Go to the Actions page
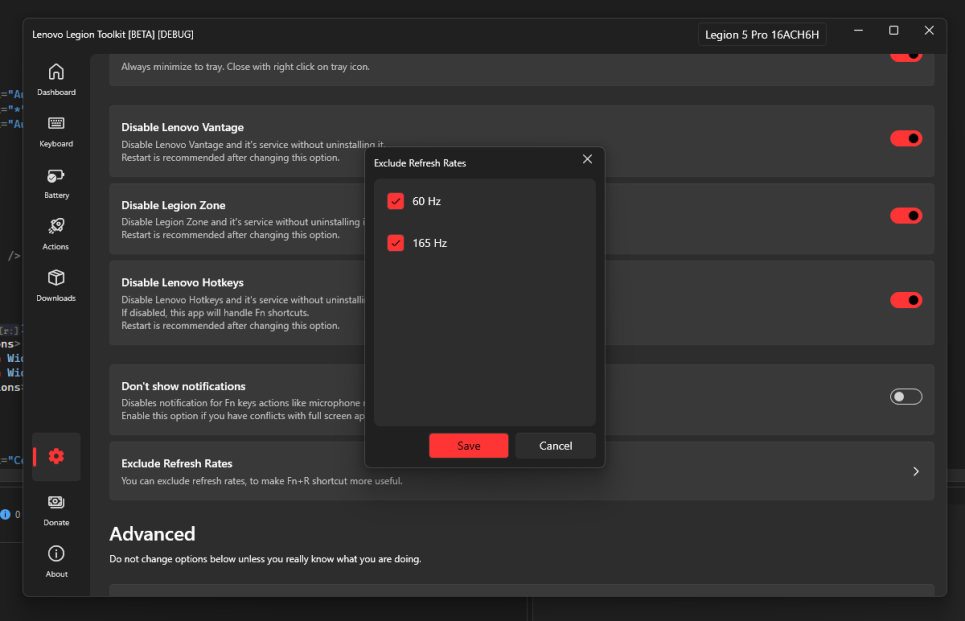This screenshot has width=965, height=621. pos(56,233)
